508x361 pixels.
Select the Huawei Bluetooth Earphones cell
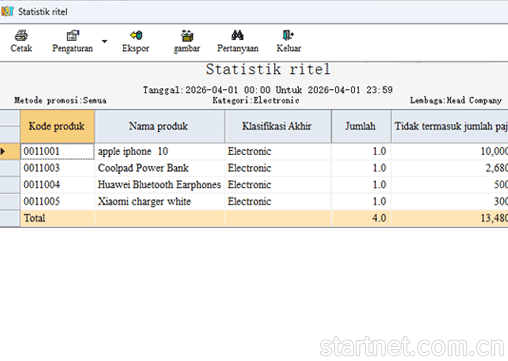coord(159,185)
